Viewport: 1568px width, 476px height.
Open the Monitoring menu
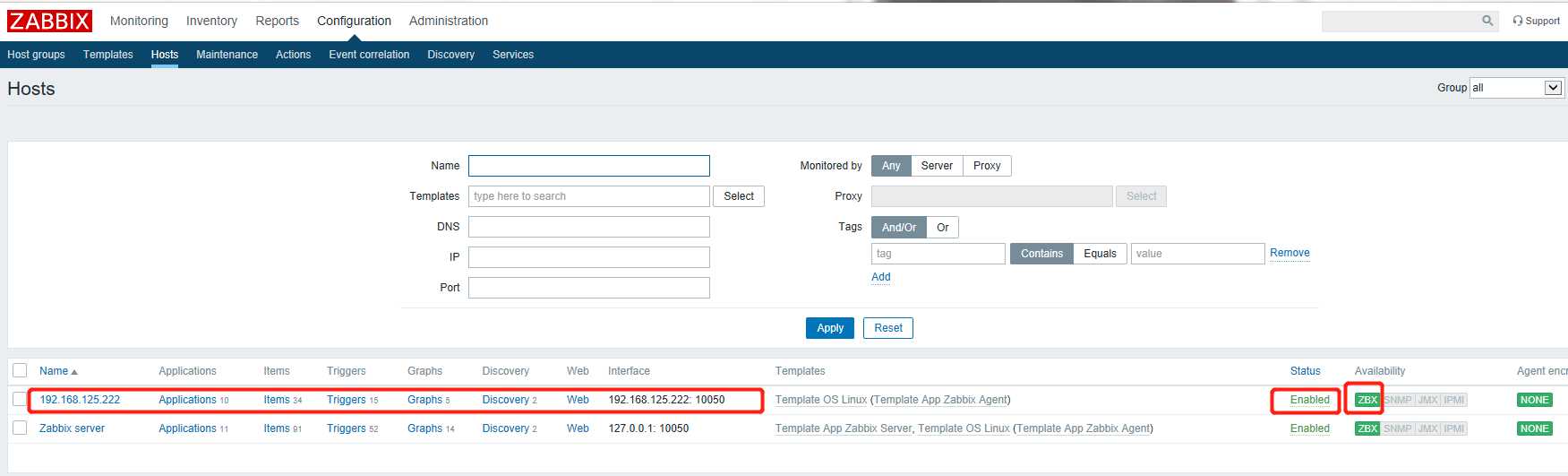coord(139,21)
